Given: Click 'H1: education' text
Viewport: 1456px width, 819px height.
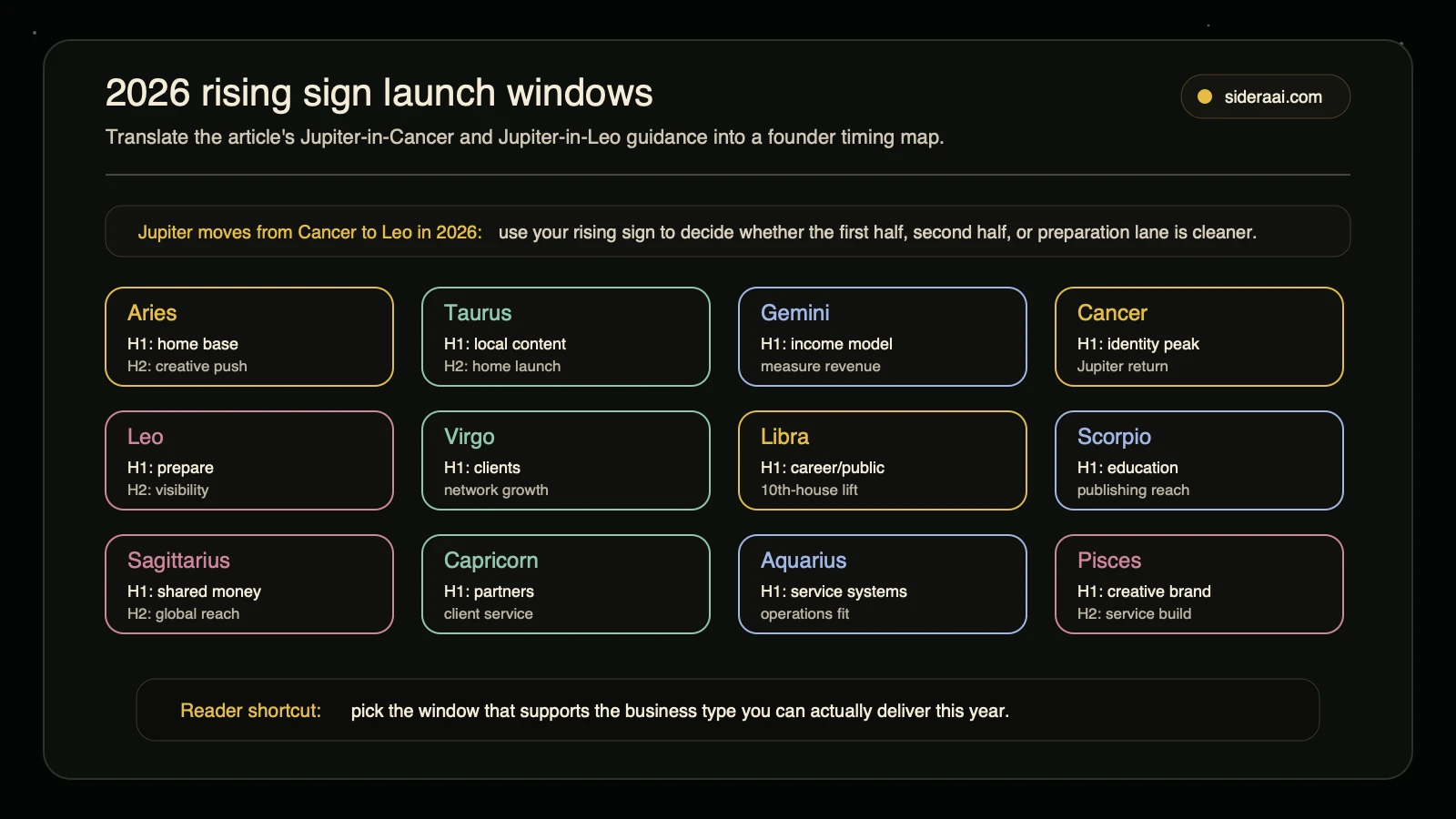Looking at the screenshot, I should pyautogui.click(x=1127, y=468).
